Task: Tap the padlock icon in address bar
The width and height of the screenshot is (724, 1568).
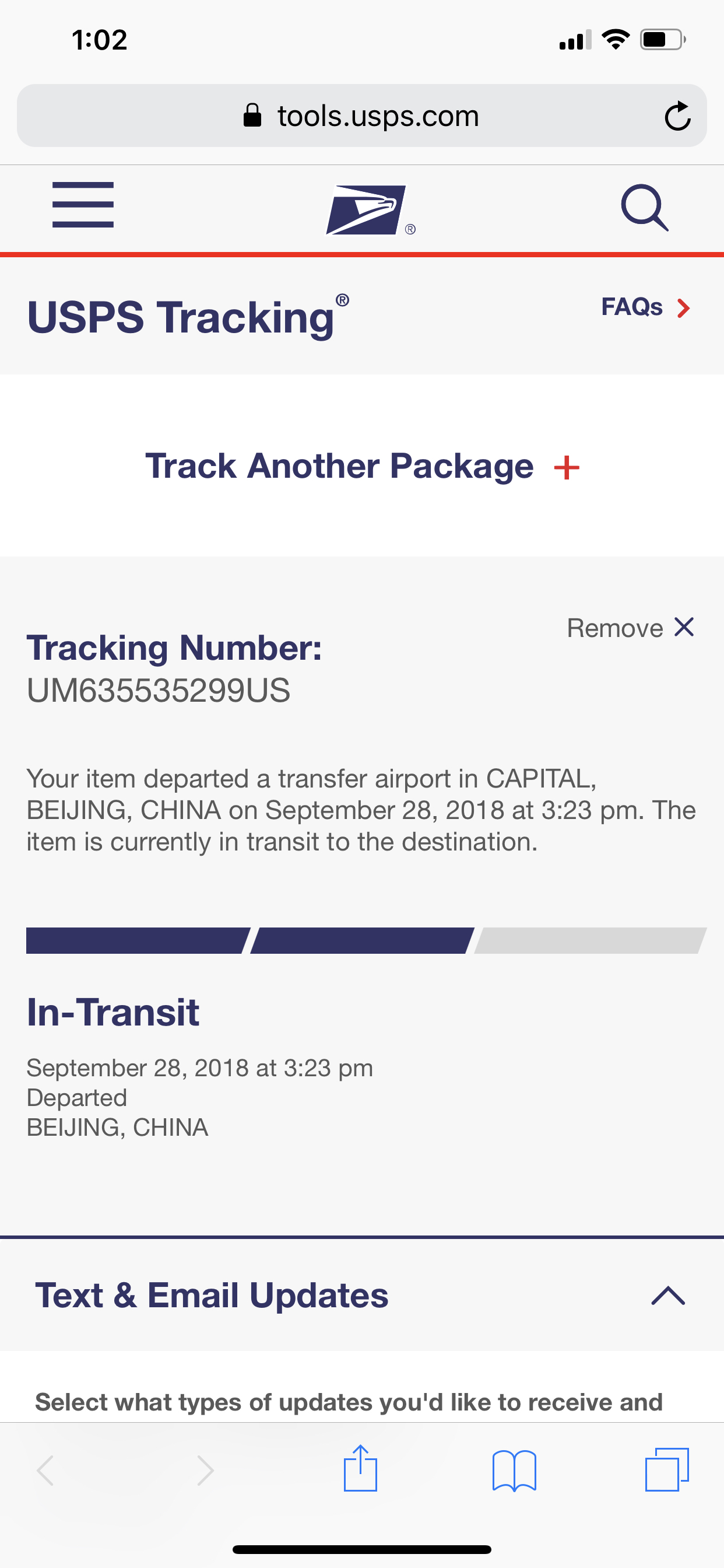Action: click(x=252, y=115)
